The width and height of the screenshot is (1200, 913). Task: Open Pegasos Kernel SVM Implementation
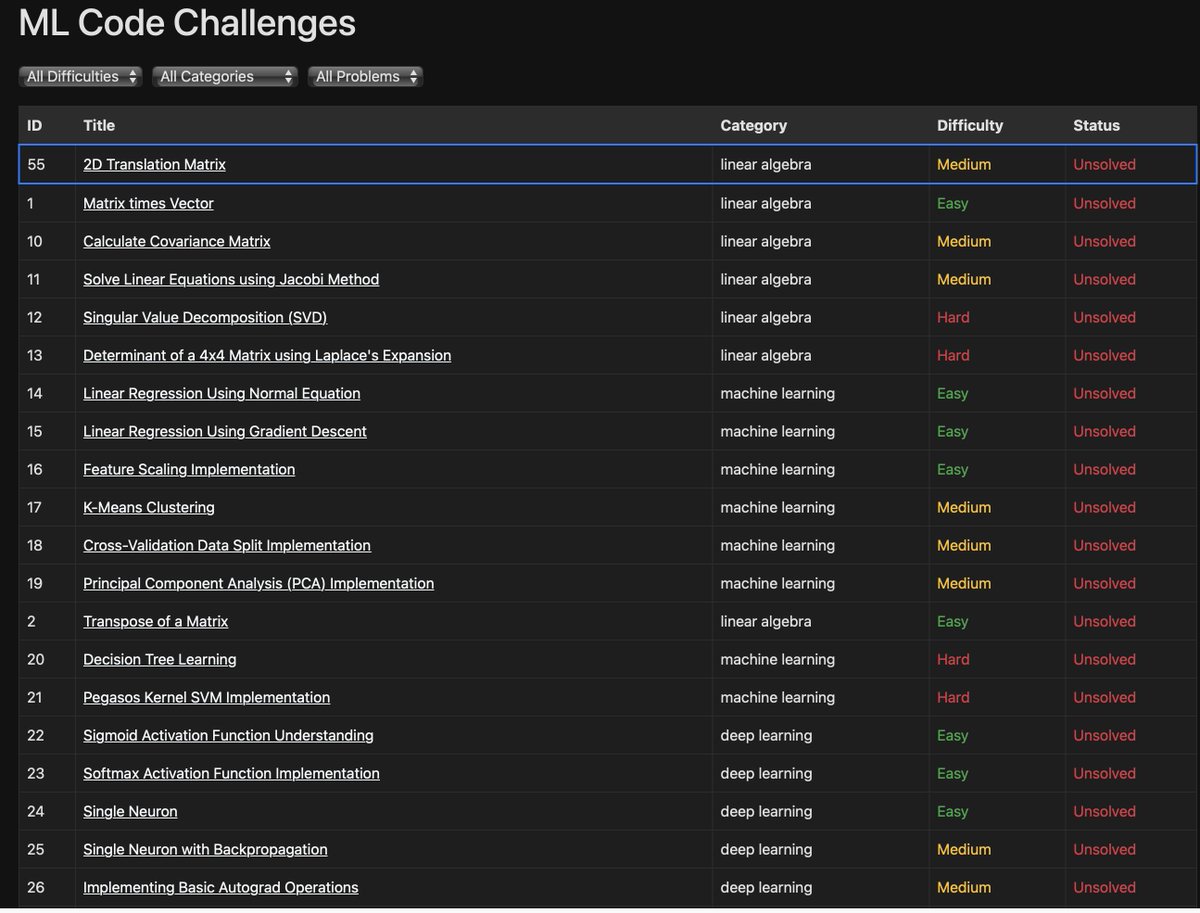206,697
